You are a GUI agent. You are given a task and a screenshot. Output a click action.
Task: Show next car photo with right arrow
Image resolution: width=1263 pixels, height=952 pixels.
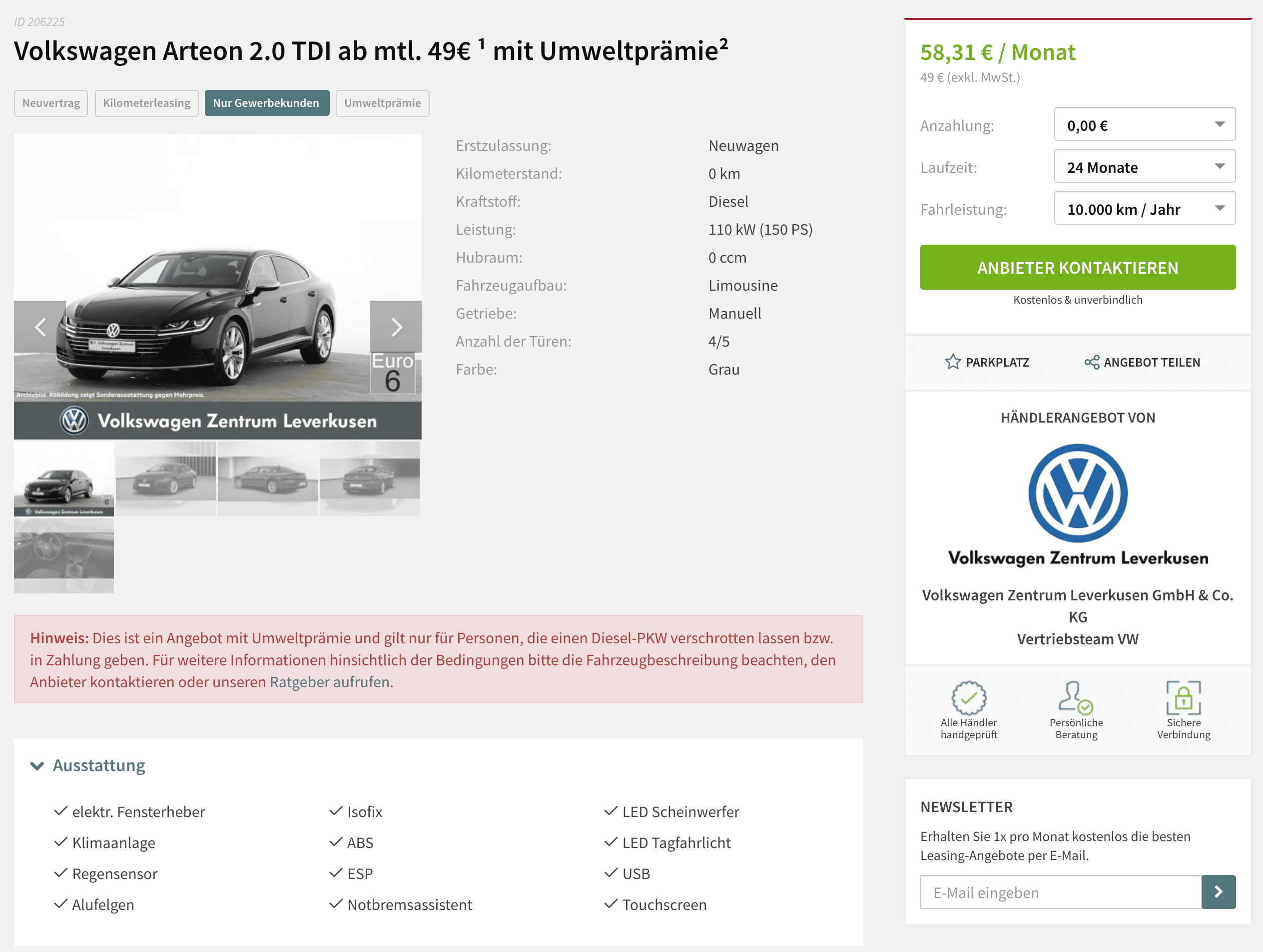click(396, 327)
